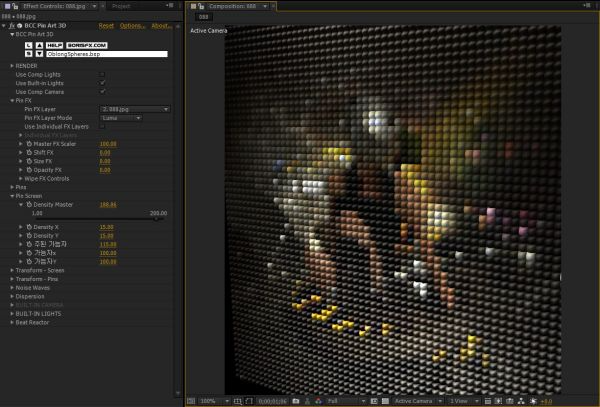Click the Reset Exposure icon
The height and width of the screenshot is (407, 600).
(533, 401)
